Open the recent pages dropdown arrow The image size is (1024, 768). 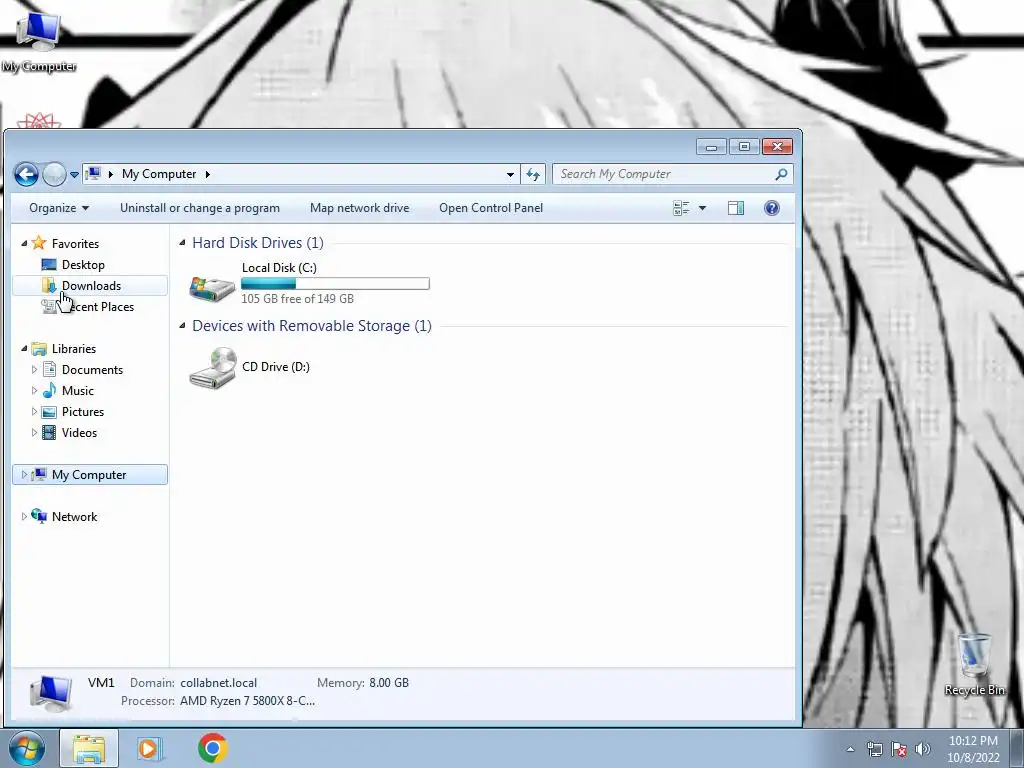click(74, 174)
